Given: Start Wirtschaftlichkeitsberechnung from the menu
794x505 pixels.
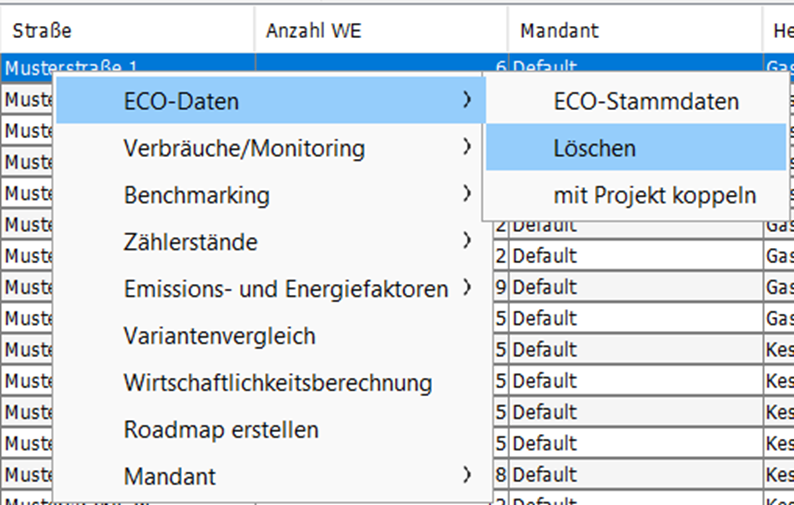Looking at the screenshot, I should (277, 383).
